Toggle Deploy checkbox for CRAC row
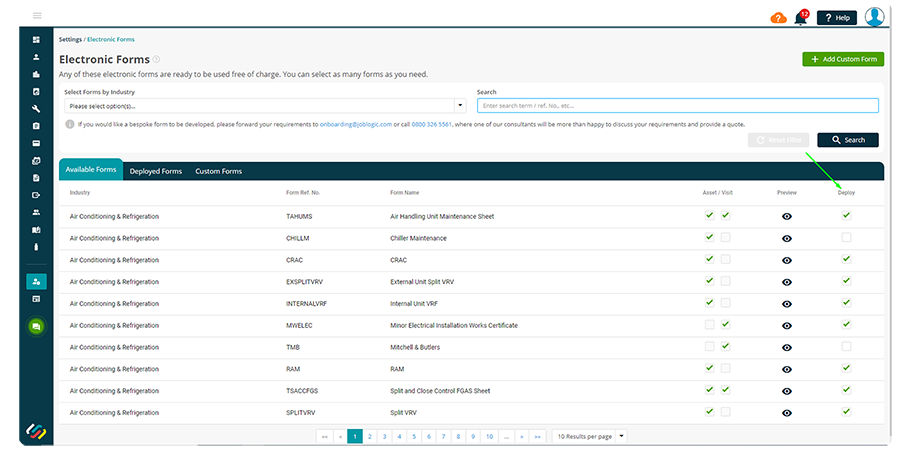 point(846,259)
